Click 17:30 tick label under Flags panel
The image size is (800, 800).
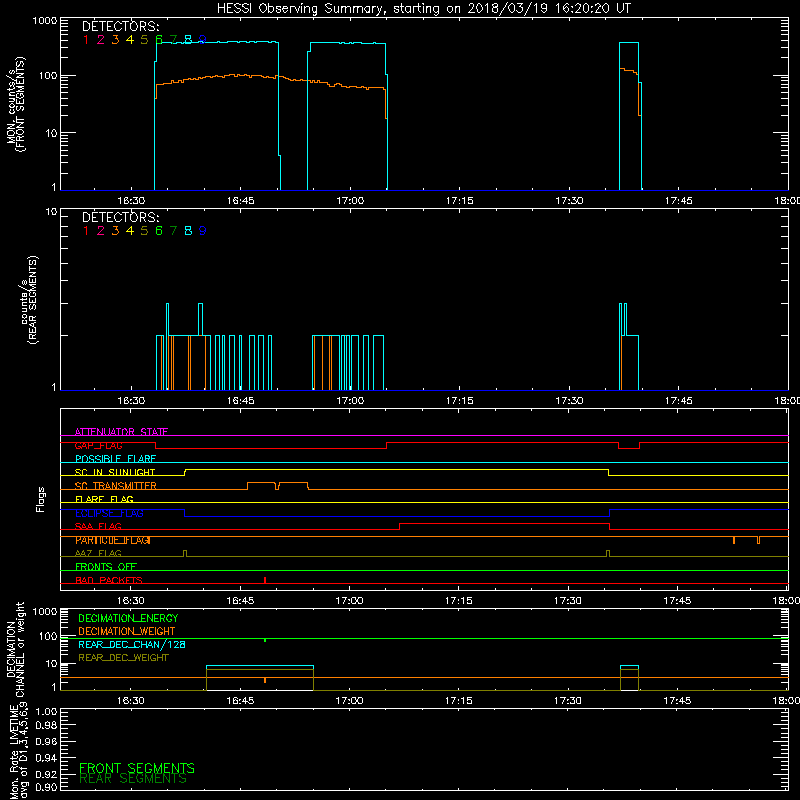568,601
